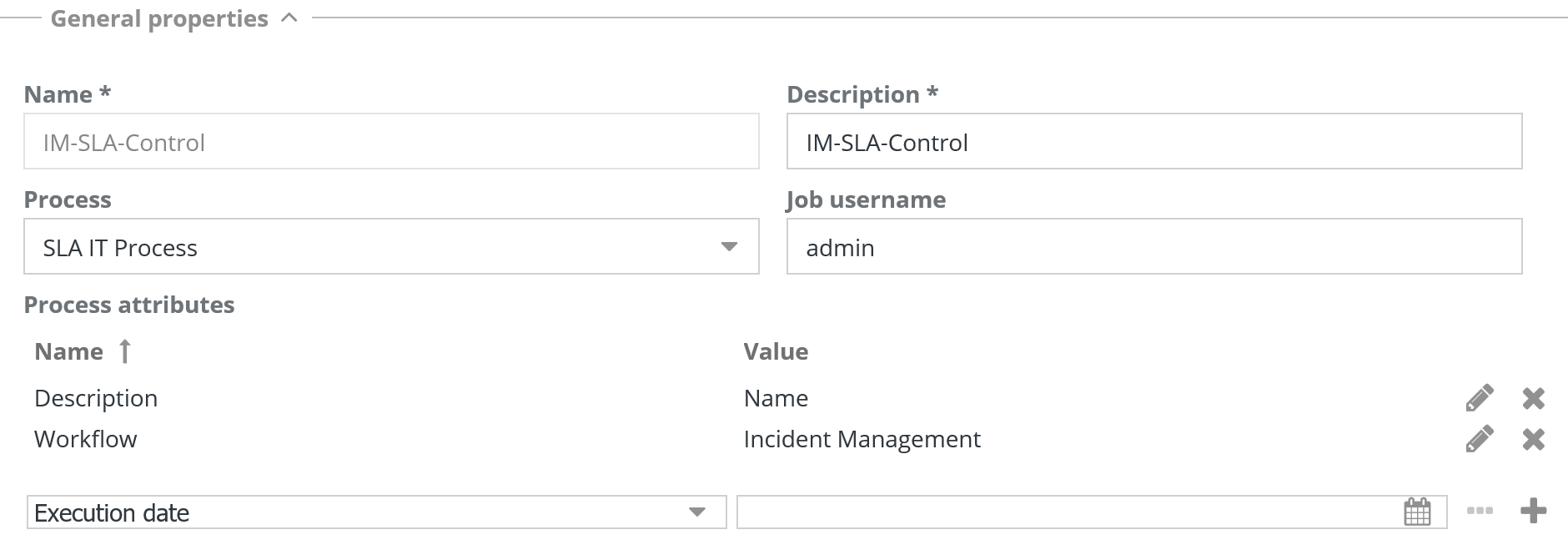Focus the Job username field containing admin
The image size is (1568, 550).
[1153, 247]
